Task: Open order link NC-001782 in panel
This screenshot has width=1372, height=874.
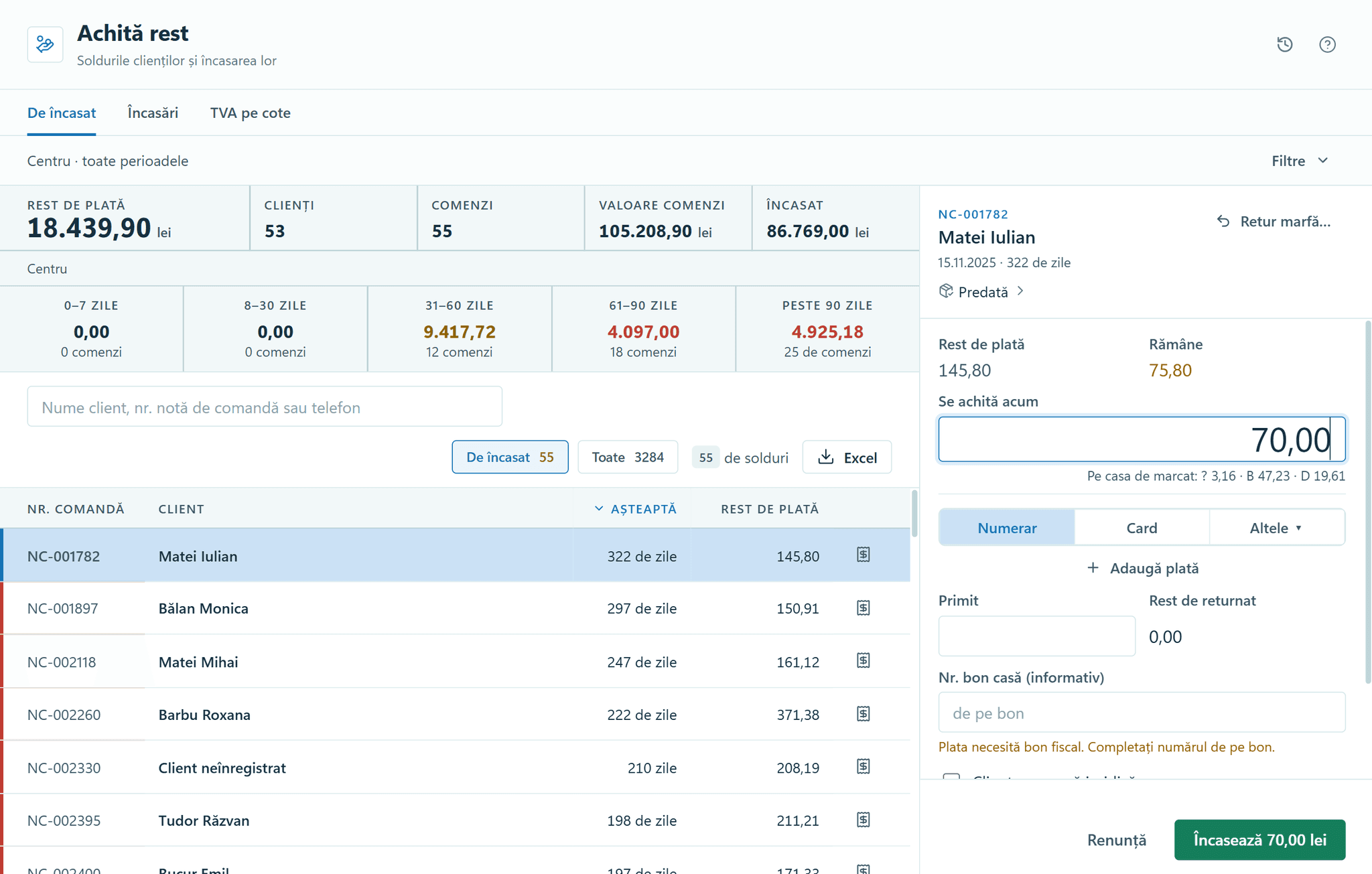Action: pyautogui.click(x=973, y=214)
